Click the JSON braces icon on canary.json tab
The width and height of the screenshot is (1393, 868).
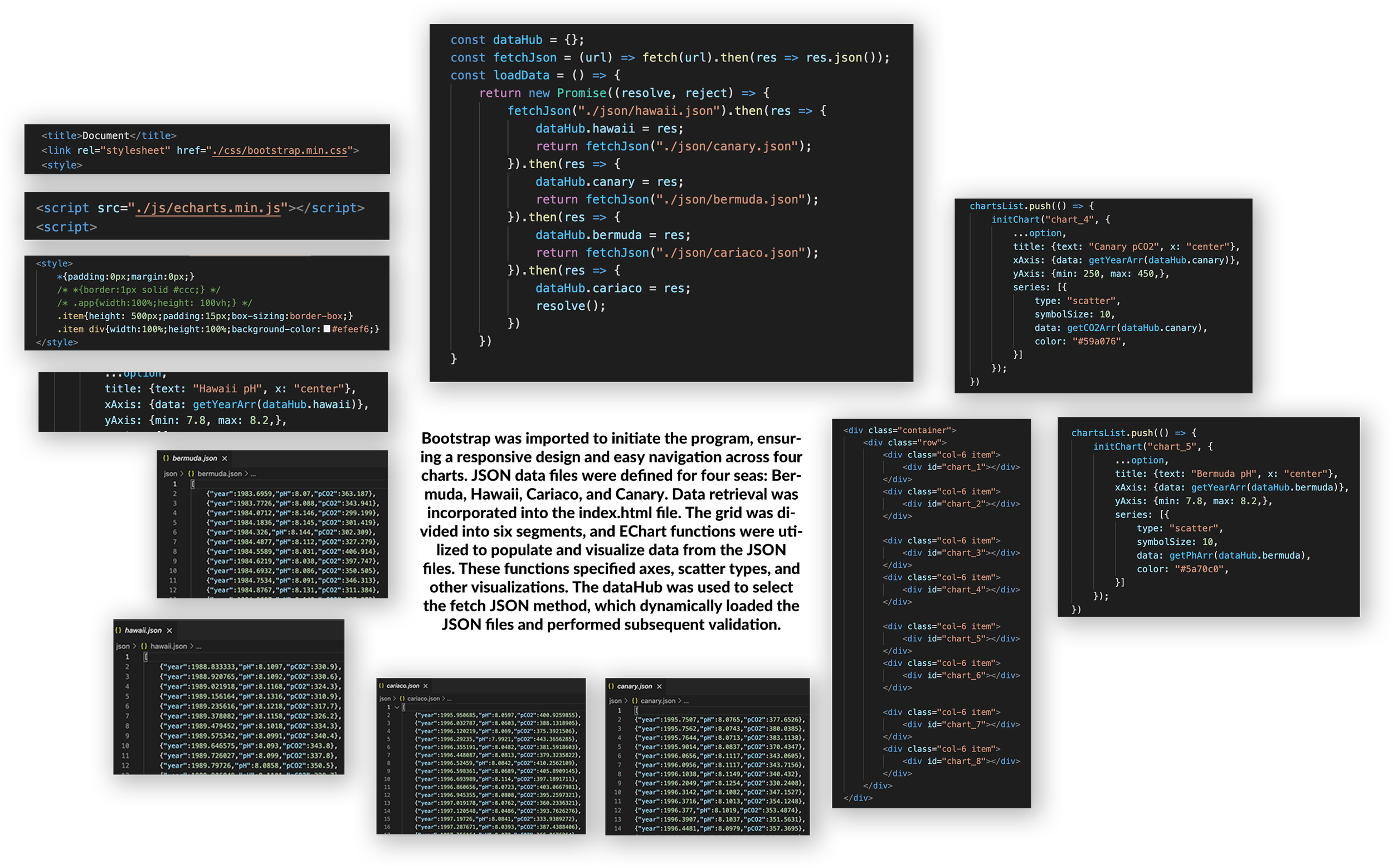tap(611, 686)
